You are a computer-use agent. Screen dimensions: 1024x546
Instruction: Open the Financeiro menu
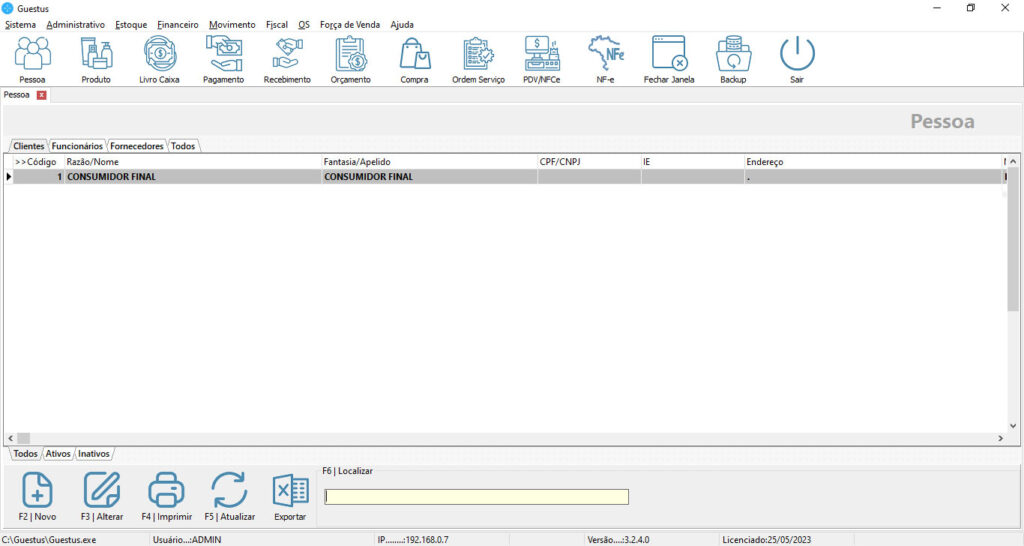tap(178, 24)
